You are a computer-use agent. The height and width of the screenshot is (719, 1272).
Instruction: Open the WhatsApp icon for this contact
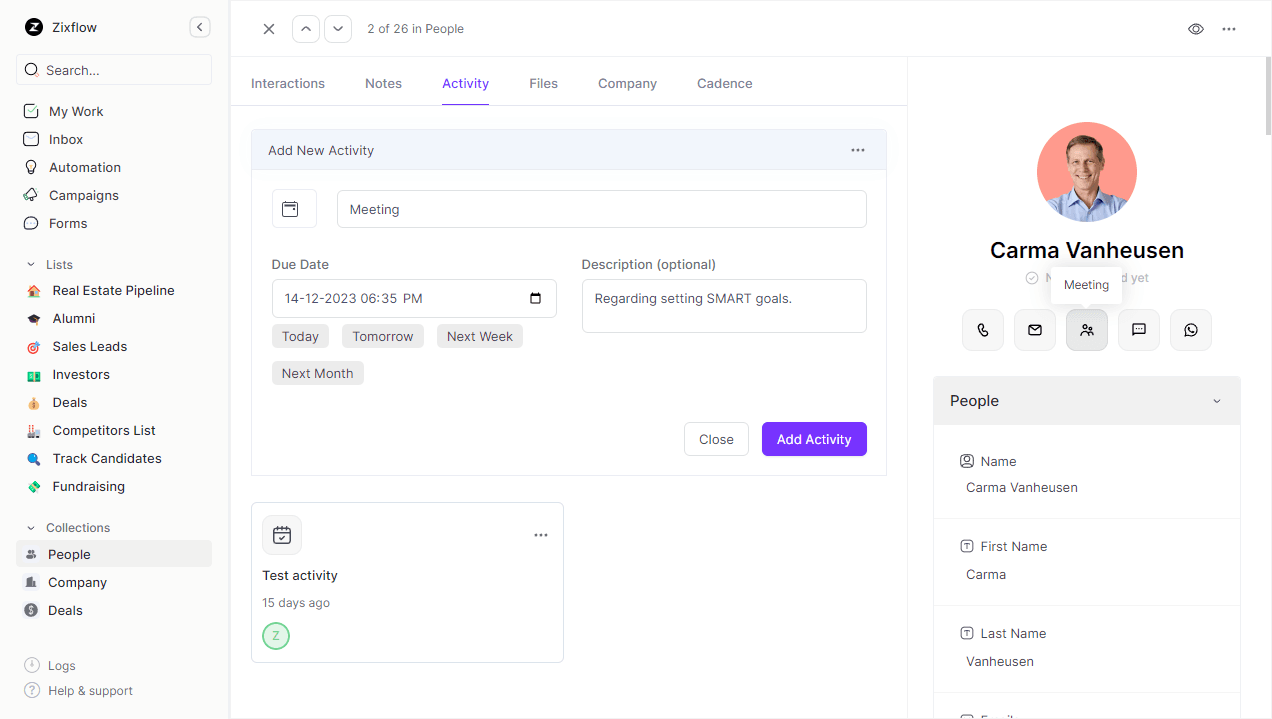pos(1190,329)
